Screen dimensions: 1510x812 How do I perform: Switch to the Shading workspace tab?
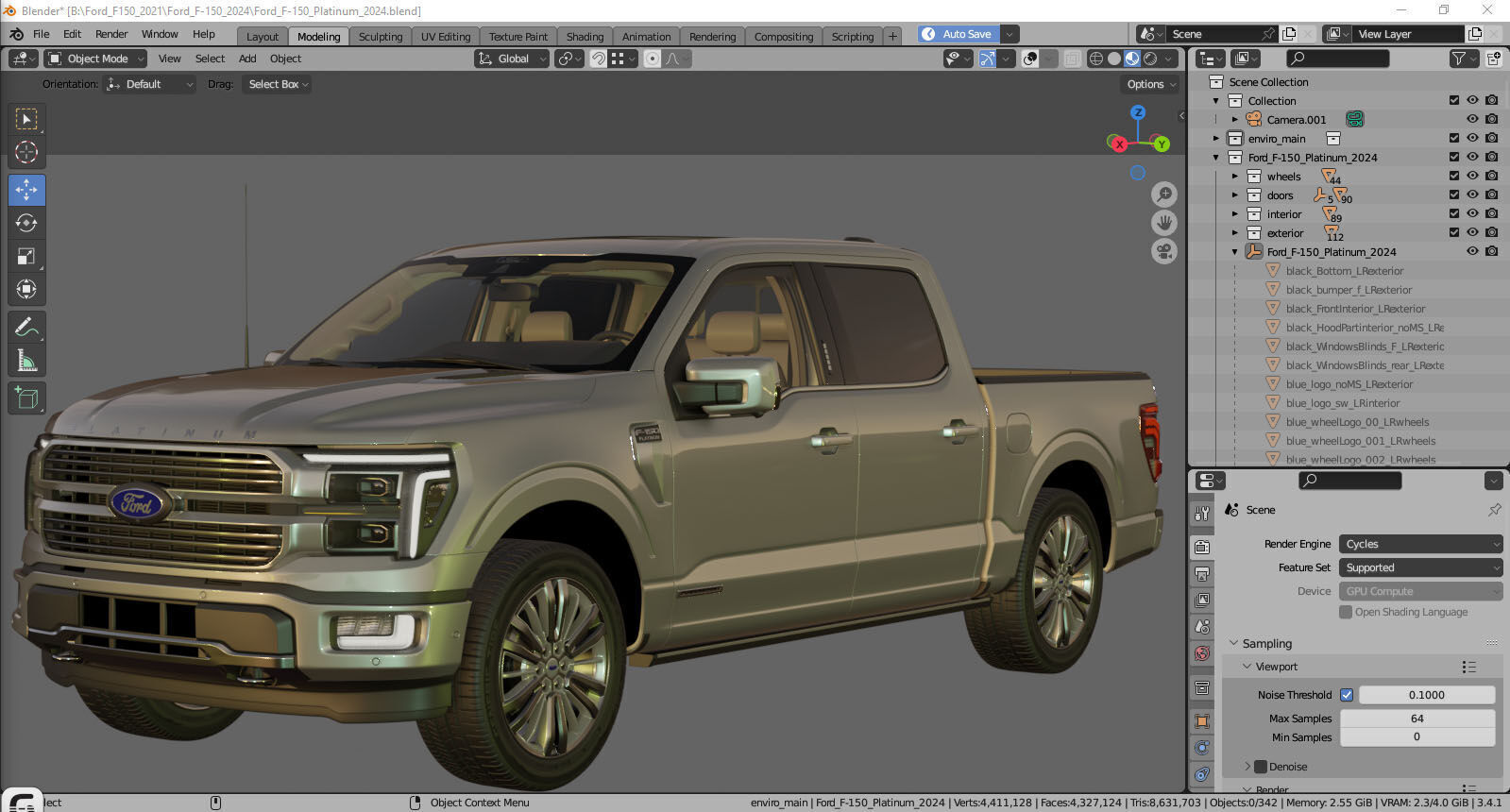585,37
